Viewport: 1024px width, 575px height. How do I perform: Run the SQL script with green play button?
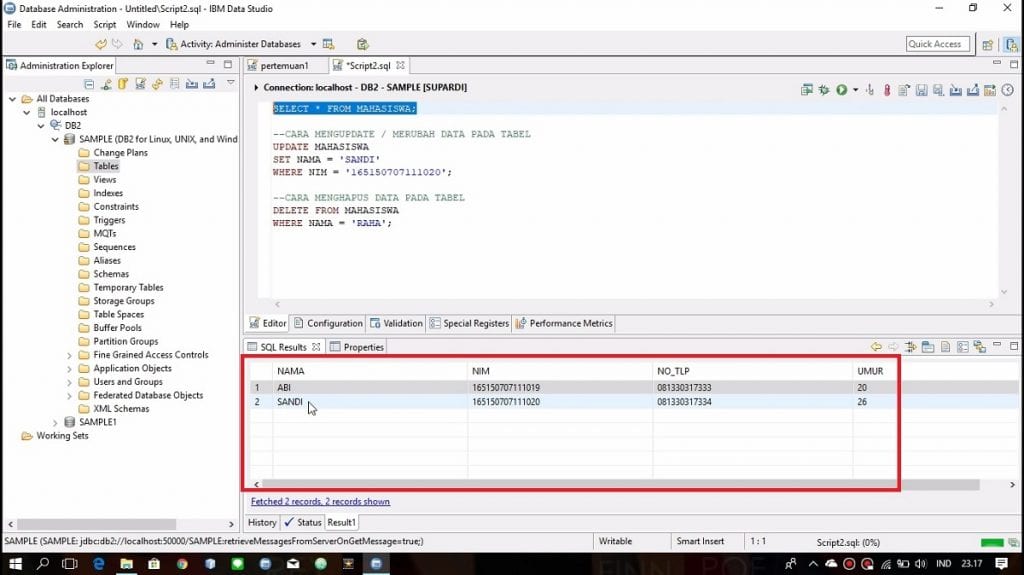(841, 90)
